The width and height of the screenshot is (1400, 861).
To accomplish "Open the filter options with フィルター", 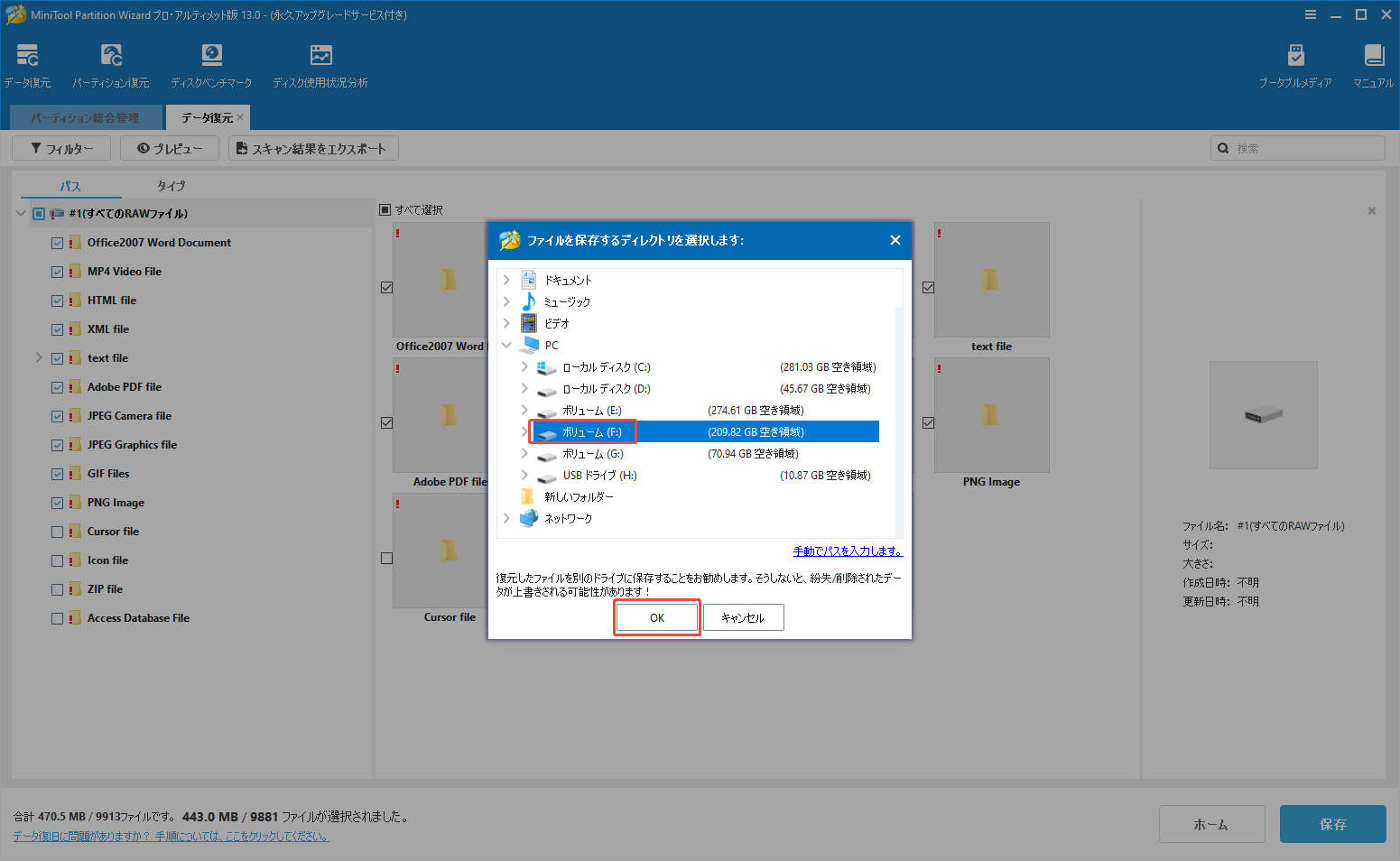I will [60, 147].
